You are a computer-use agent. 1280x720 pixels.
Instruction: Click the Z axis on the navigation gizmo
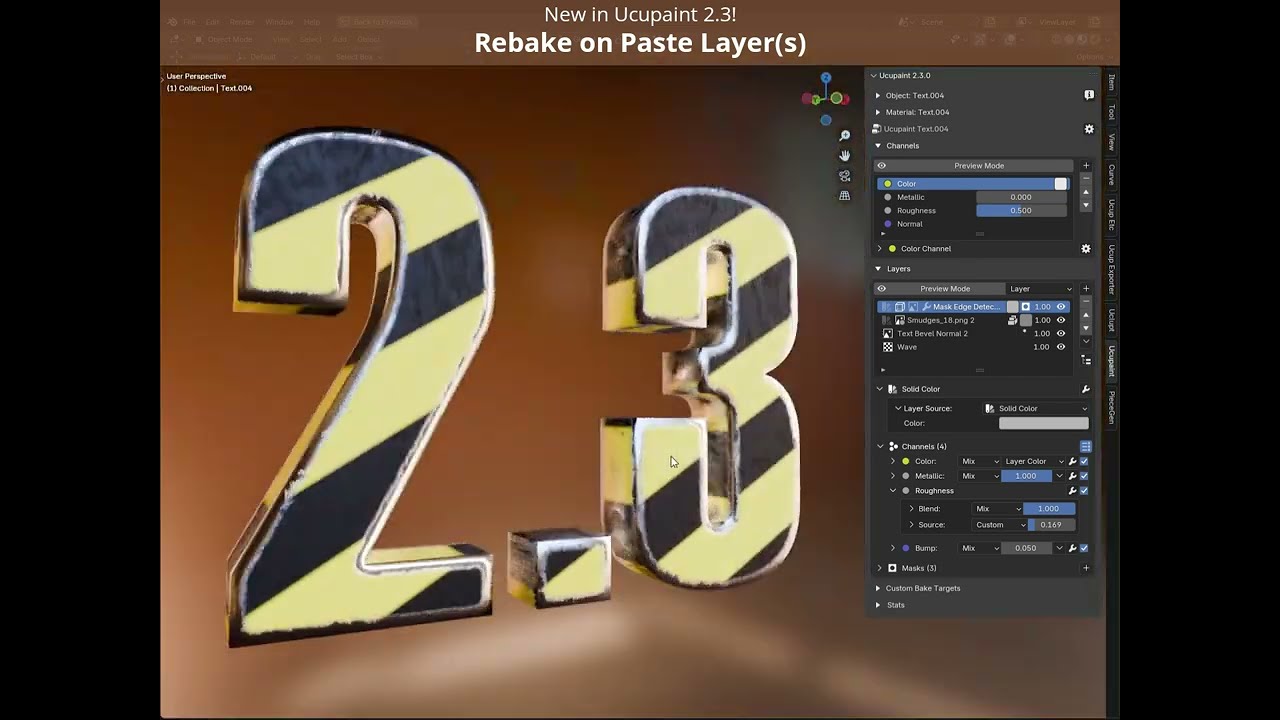tap(826, 78)
